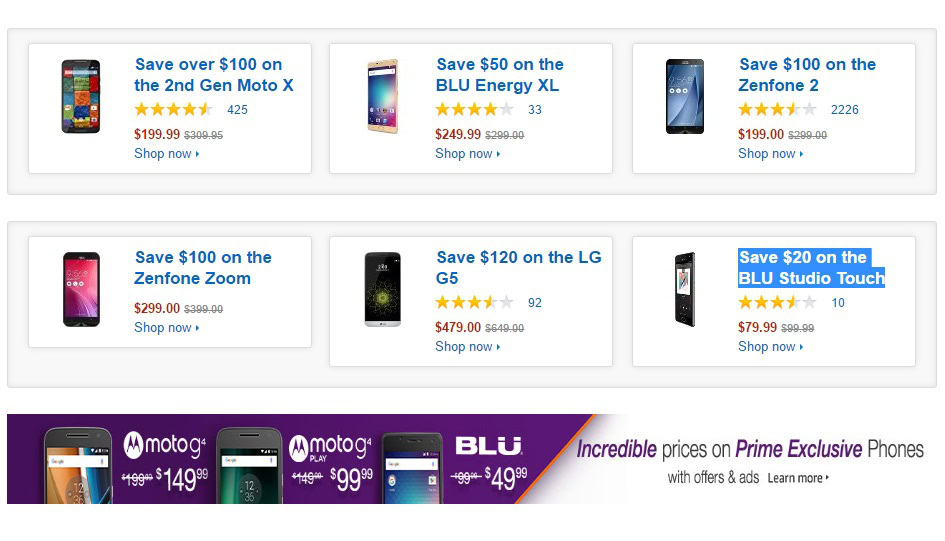Click 'Shop now' under Zenfone Zoom
Screen dimensions: 945x541
(x=166, y=328)
